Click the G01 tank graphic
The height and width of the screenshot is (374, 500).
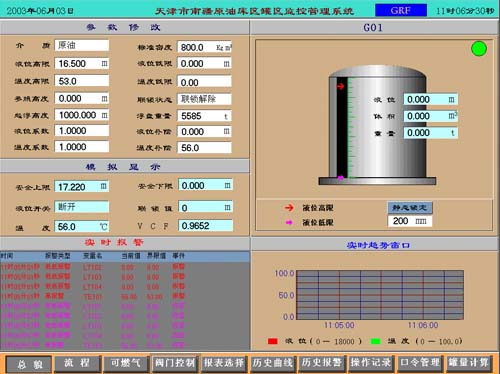tap(377, 125)
